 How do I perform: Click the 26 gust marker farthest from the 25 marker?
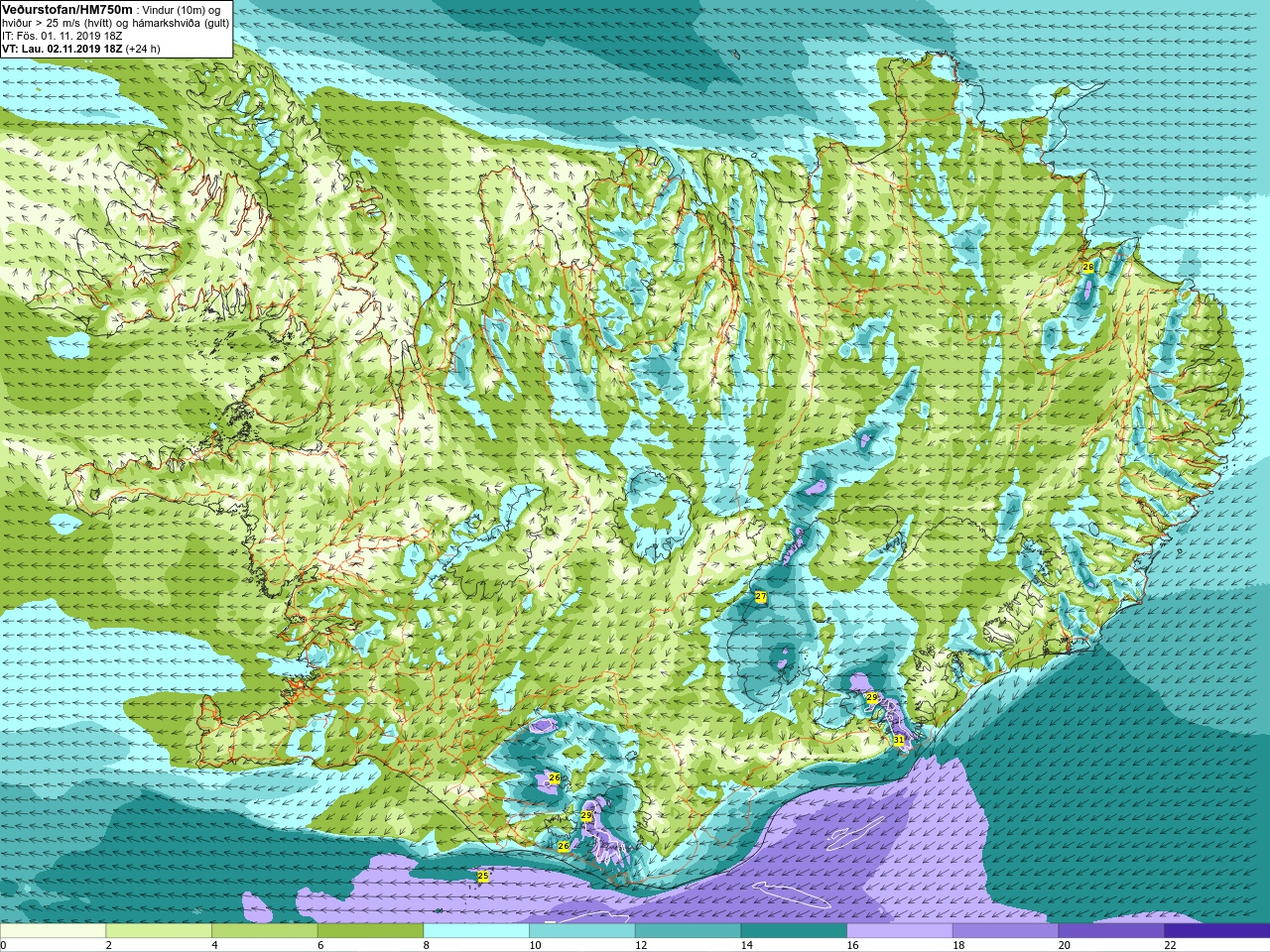coord(555,778)
